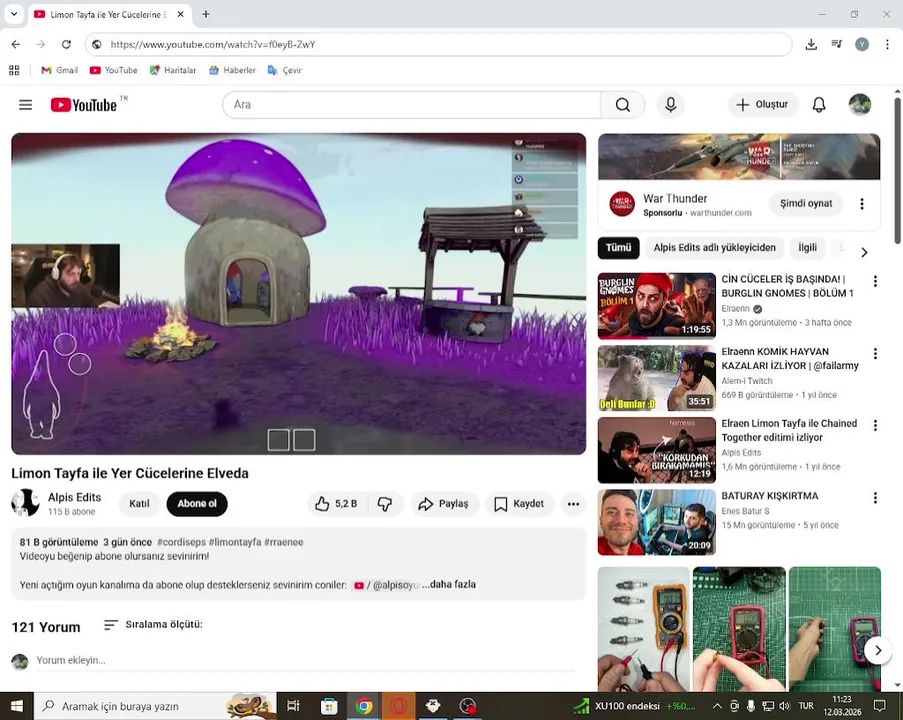Click the #cordiseps hashtag
This screenshot has width=903, height=720.
coord(181,542)
